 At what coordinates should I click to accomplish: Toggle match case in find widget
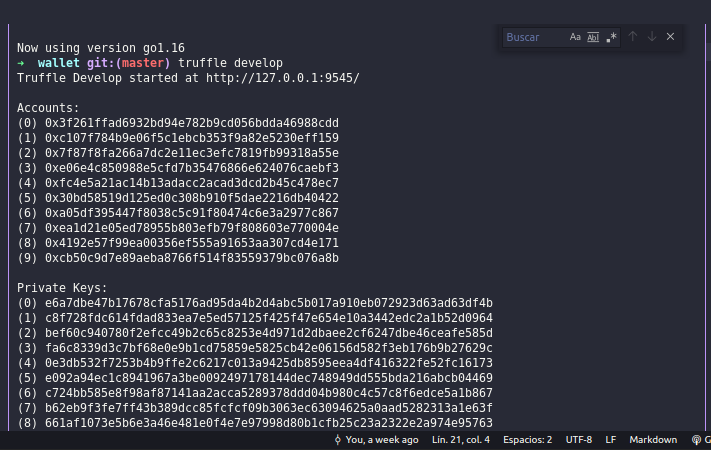575,37
